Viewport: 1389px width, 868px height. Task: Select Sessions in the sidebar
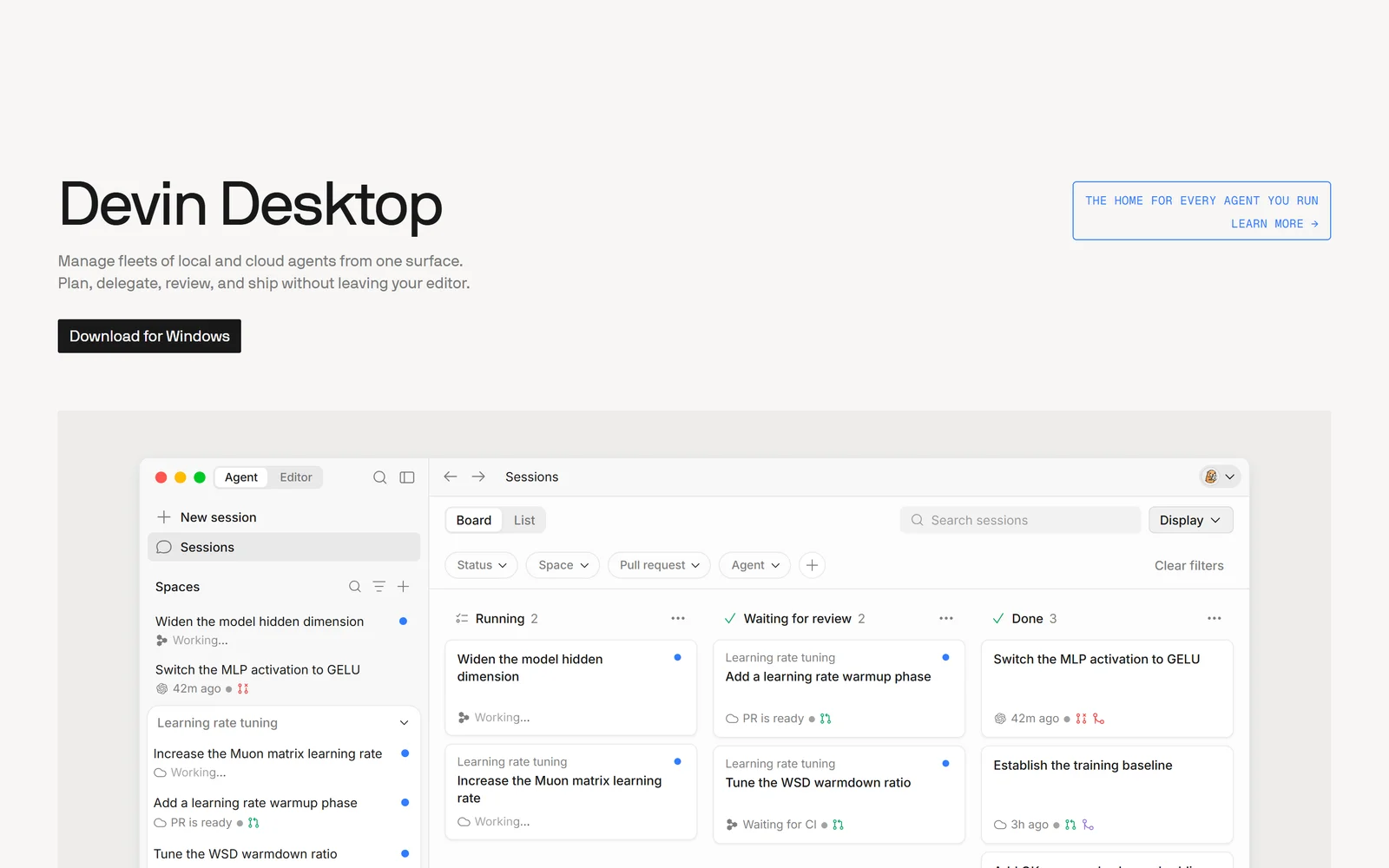[x=284, y=547]
